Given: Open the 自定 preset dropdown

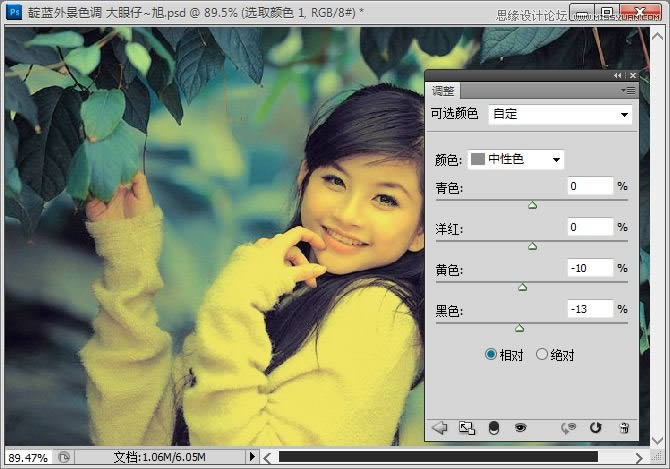Looking at the screenshot, I should 561,115.
